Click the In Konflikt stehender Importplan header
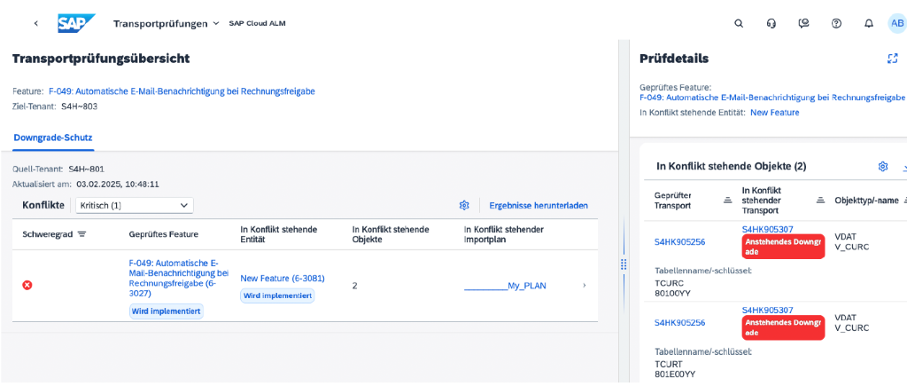908x386 pixels. point(504,234)
